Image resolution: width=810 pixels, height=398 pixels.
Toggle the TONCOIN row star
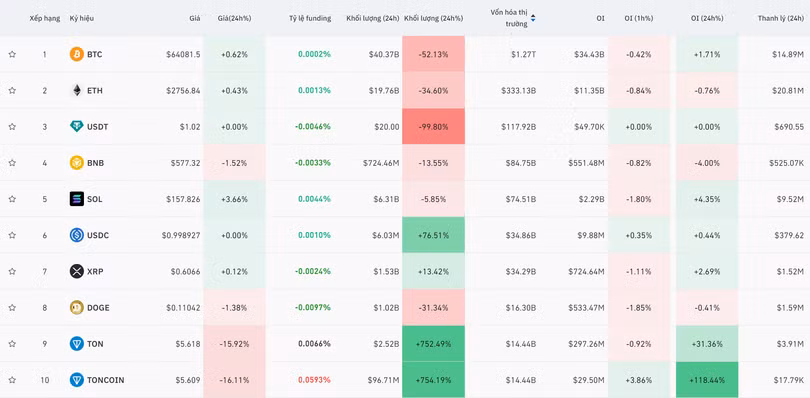[12, 380]
